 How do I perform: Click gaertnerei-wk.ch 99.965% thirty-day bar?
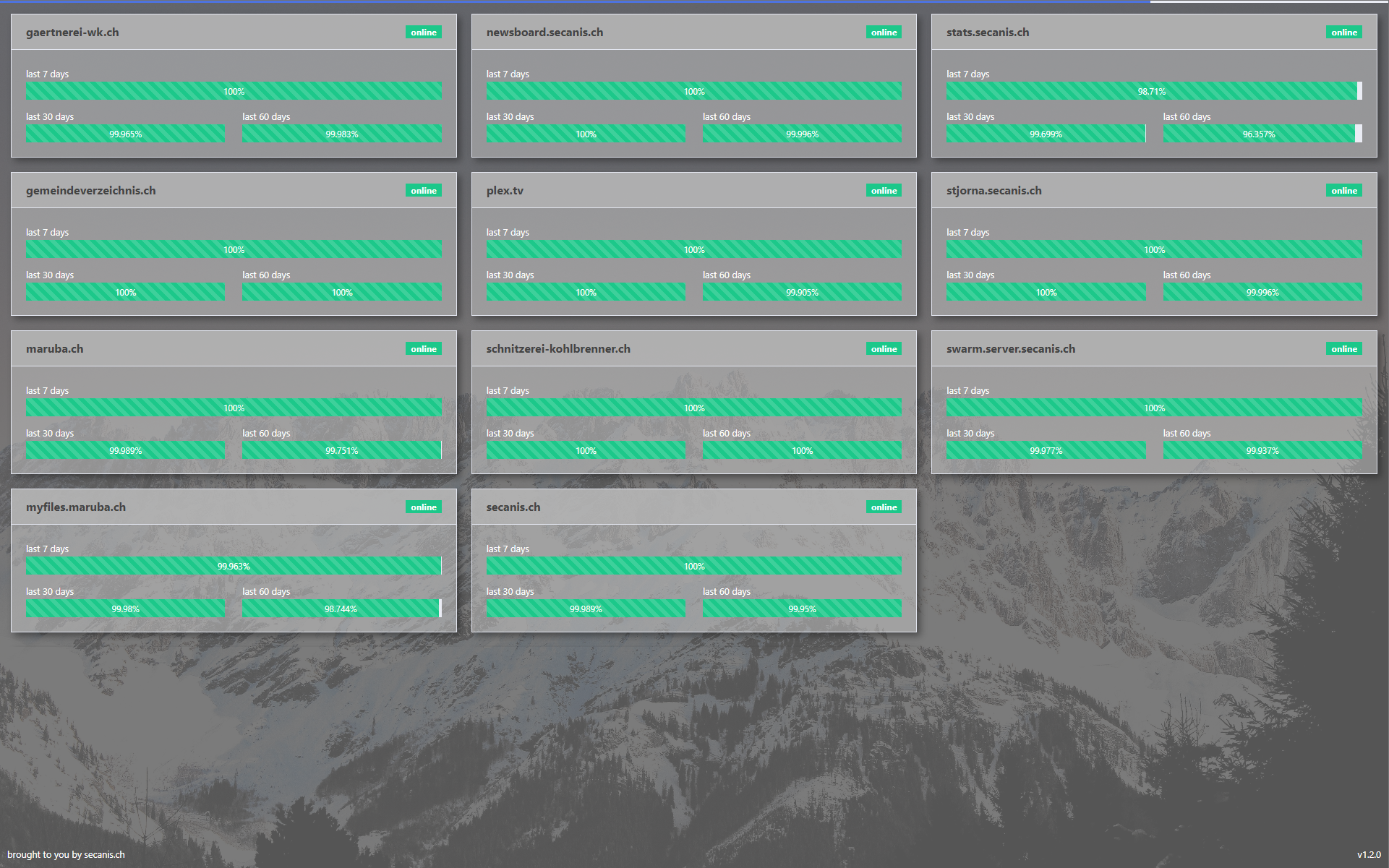point(125,134)
